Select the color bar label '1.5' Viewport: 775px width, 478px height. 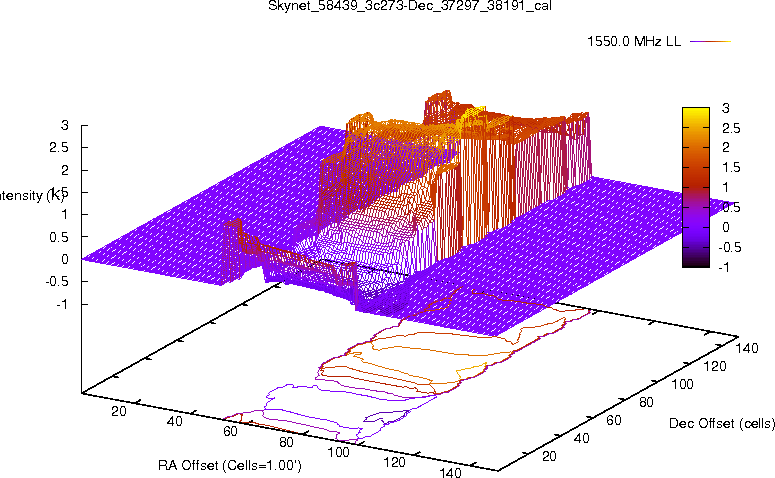tap(731, 168)
